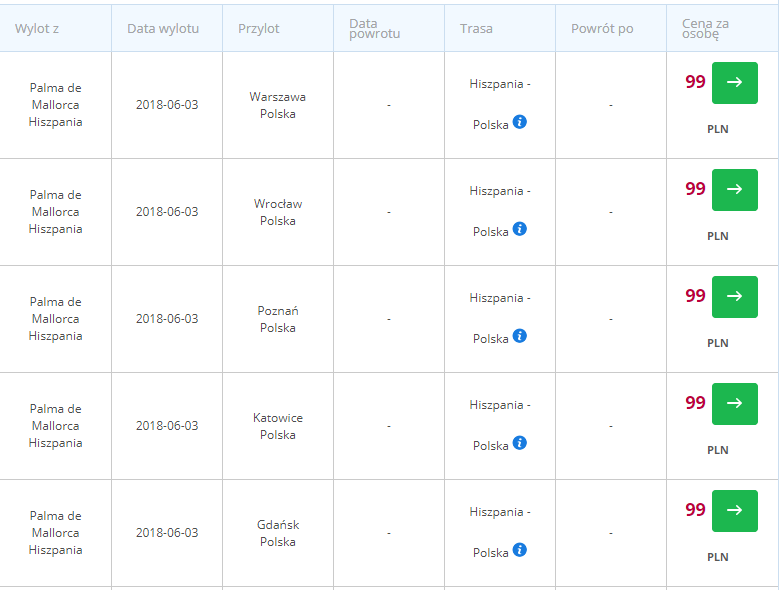This screenshot has width=782, height=590.
Task: Click the 99 price in Gdańsk row
Action: click(695, 510)
